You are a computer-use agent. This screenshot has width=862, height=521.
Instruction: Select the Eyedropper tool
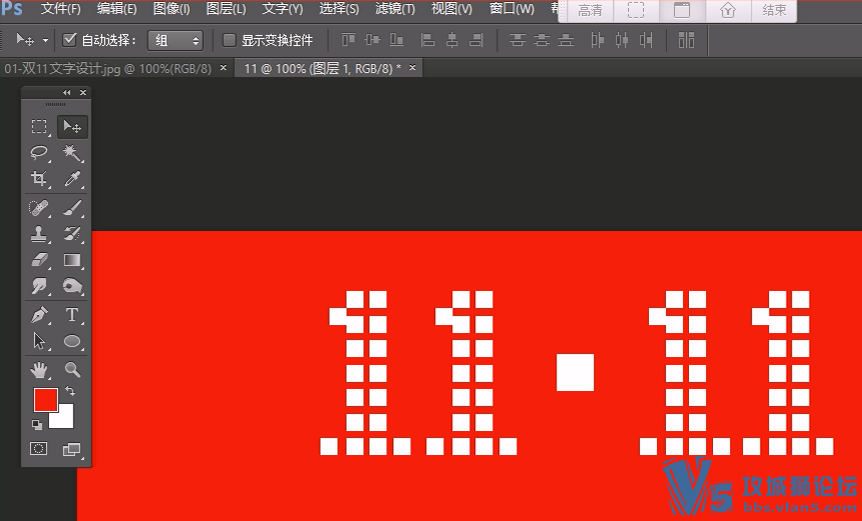[x=72, y=178]
